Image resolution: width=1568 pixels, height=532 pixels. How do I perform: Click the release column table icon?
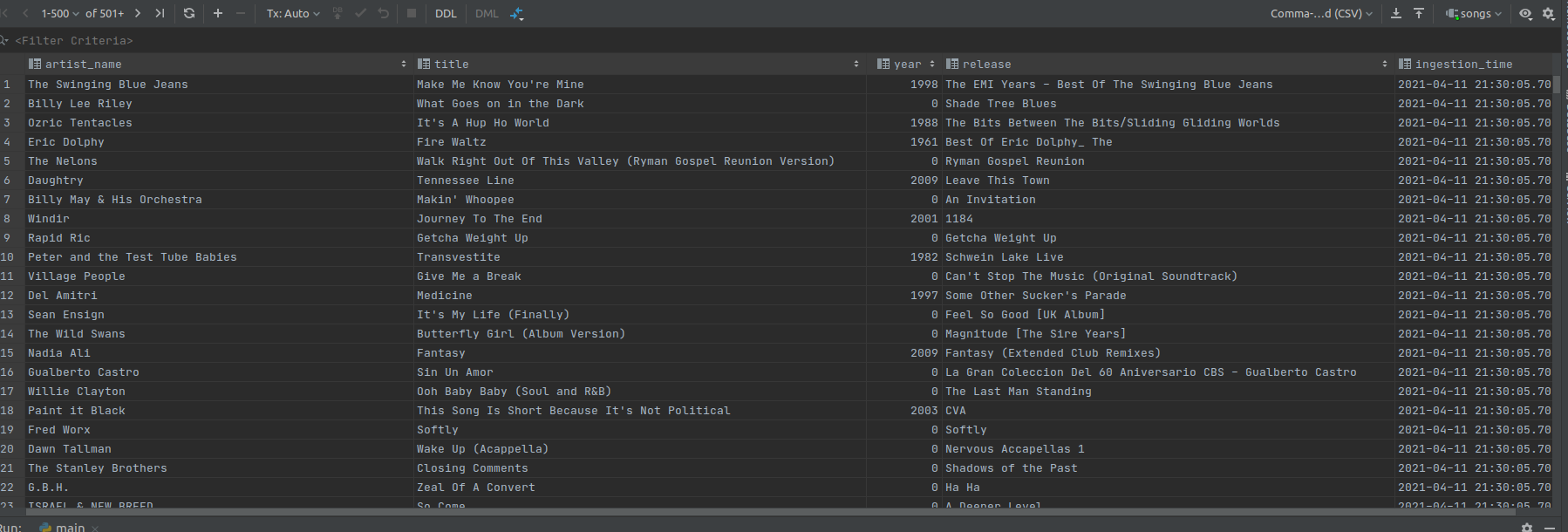coord(952,64)
